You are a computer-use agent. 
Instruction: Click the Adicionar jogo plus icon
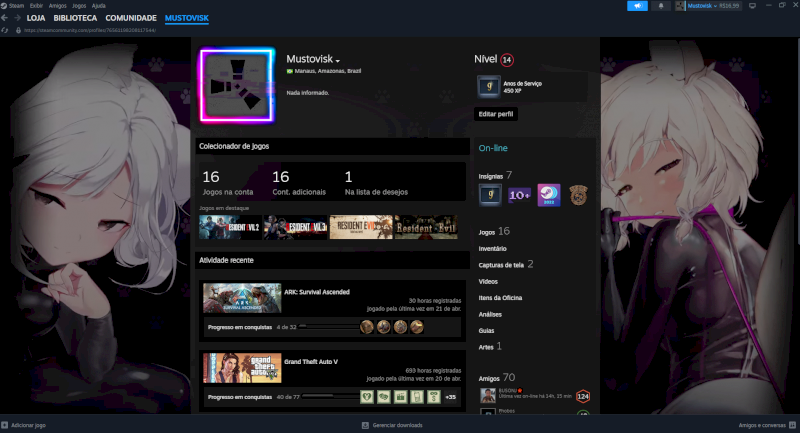tap(5, 425)
